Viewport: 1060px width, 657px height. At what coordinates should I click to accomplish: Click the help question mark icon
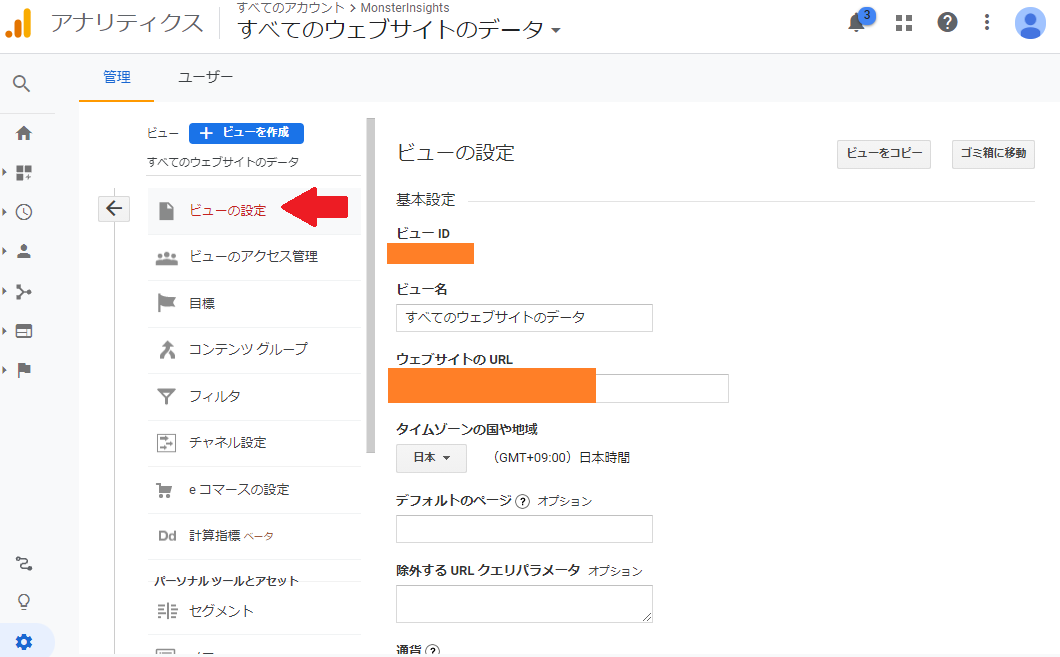pos(947,22)
